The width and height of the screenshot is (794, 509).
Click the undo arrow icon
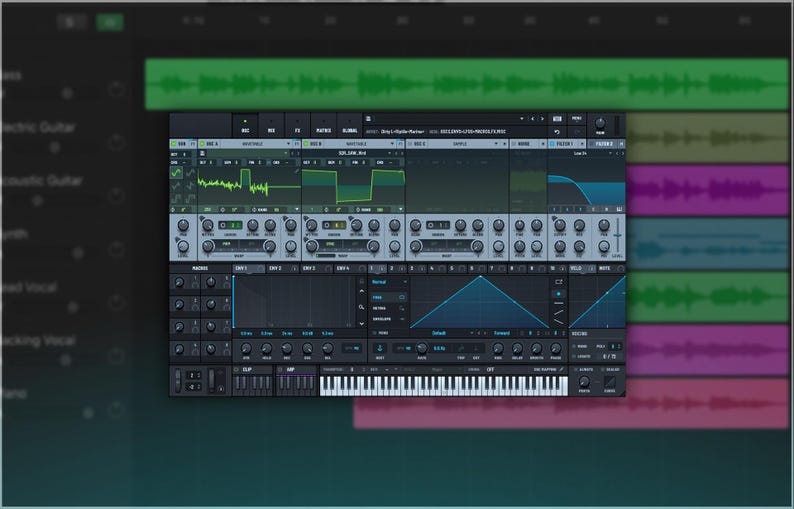click(x=557, y=132)
